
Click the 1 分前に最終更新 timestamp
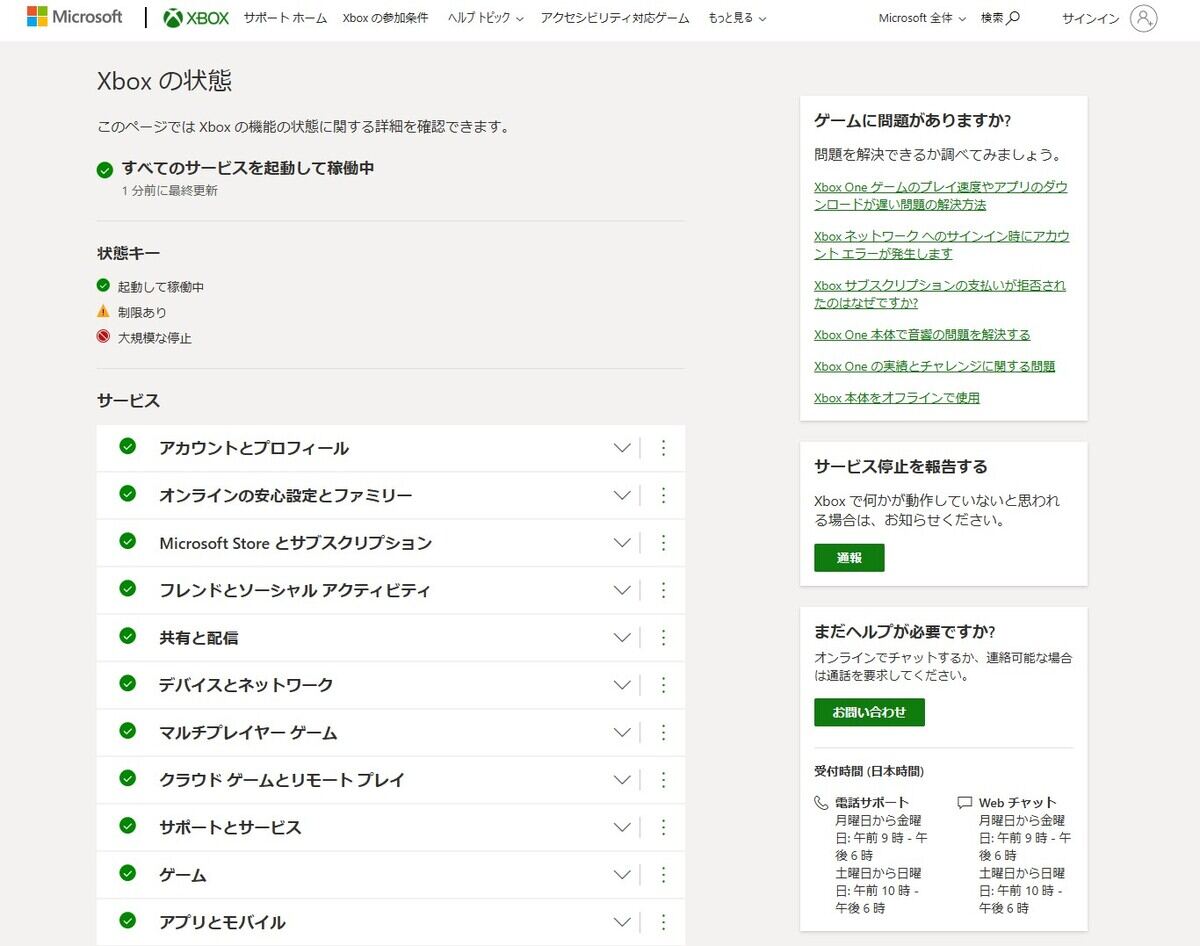coord(170,190)
